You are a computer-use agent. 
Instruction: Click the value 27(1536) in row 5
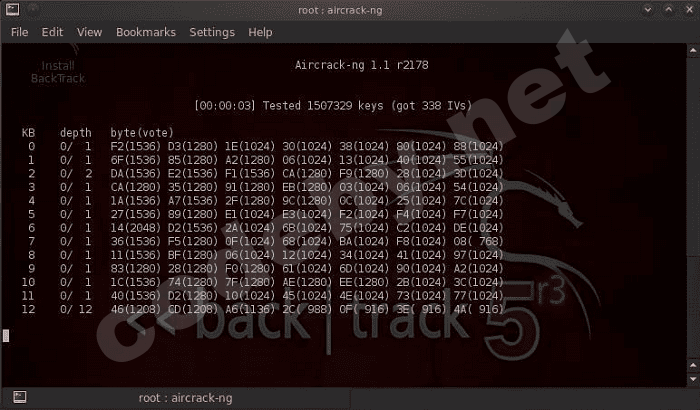click(136, 214)
